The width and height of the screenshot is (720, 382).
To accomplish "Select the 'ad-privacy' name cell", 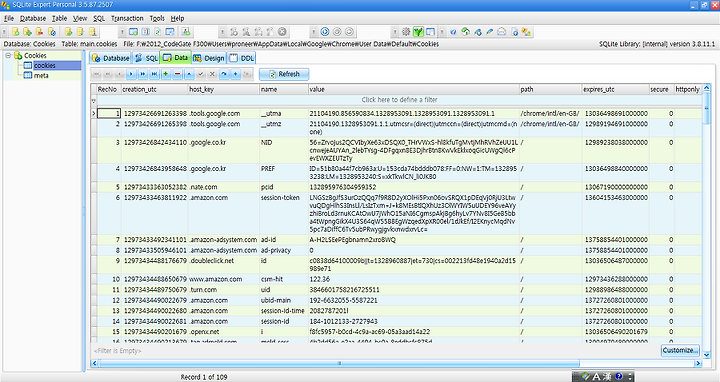I will [x=284, y=250].
